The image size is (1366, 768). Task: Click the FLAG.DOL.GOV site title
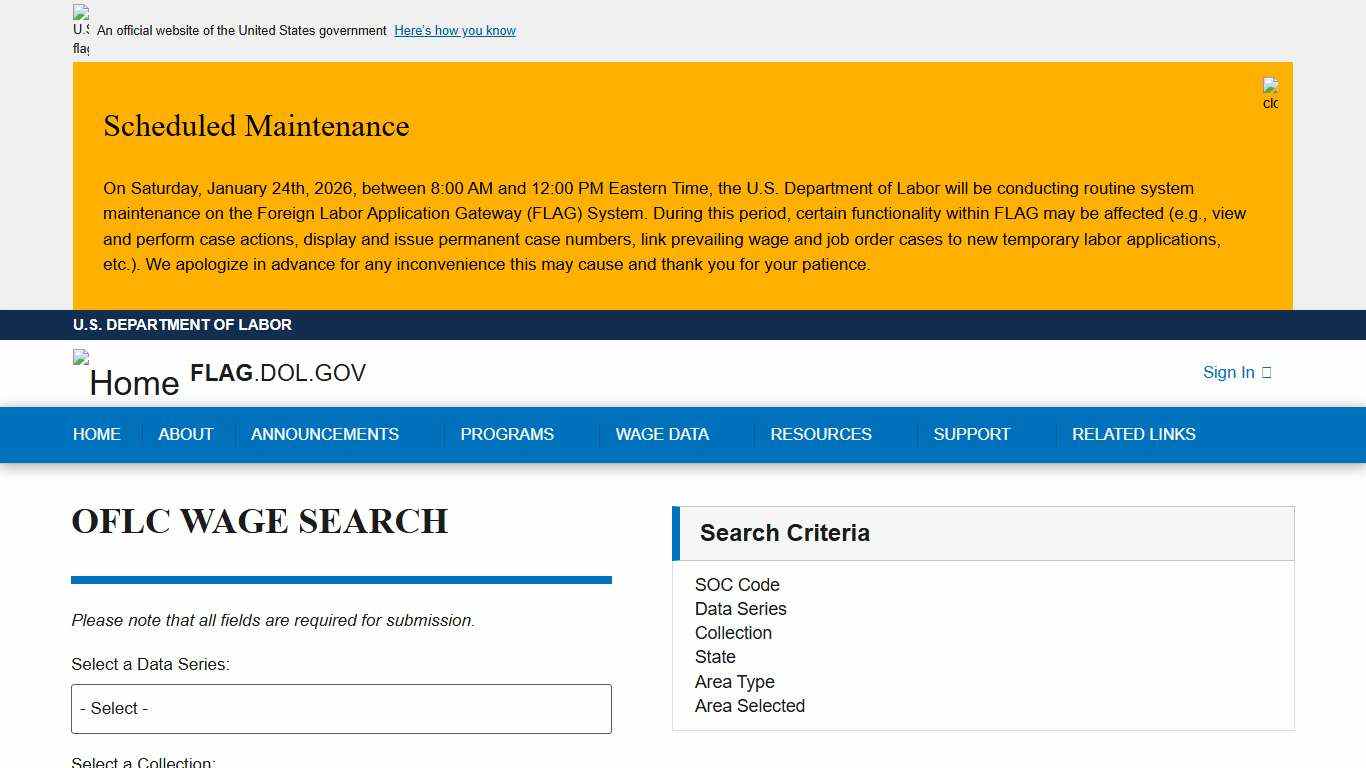pyautogui.click(x=279, y=372)
